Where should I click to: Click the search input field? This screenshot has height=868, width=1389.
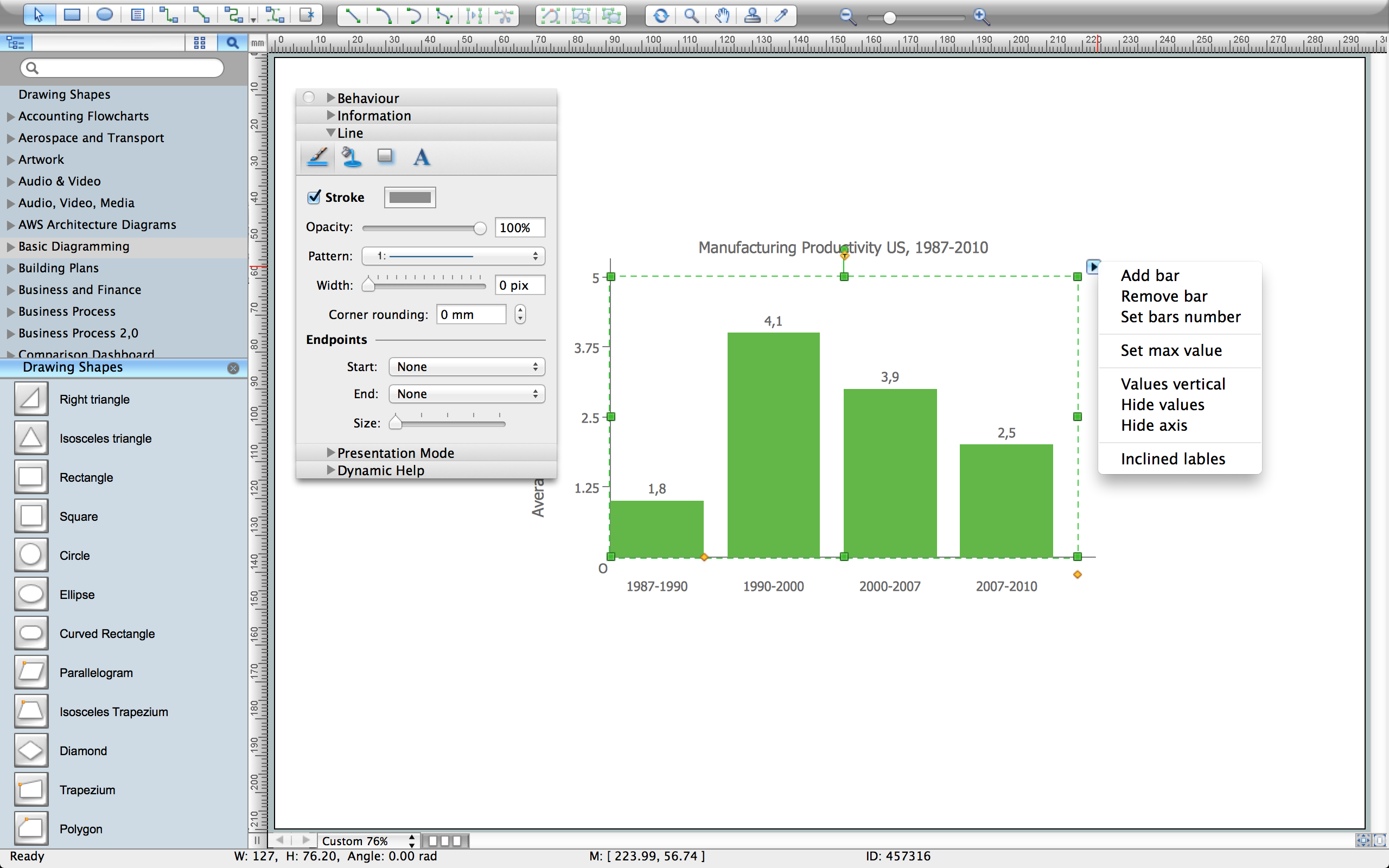click(124, 67)
